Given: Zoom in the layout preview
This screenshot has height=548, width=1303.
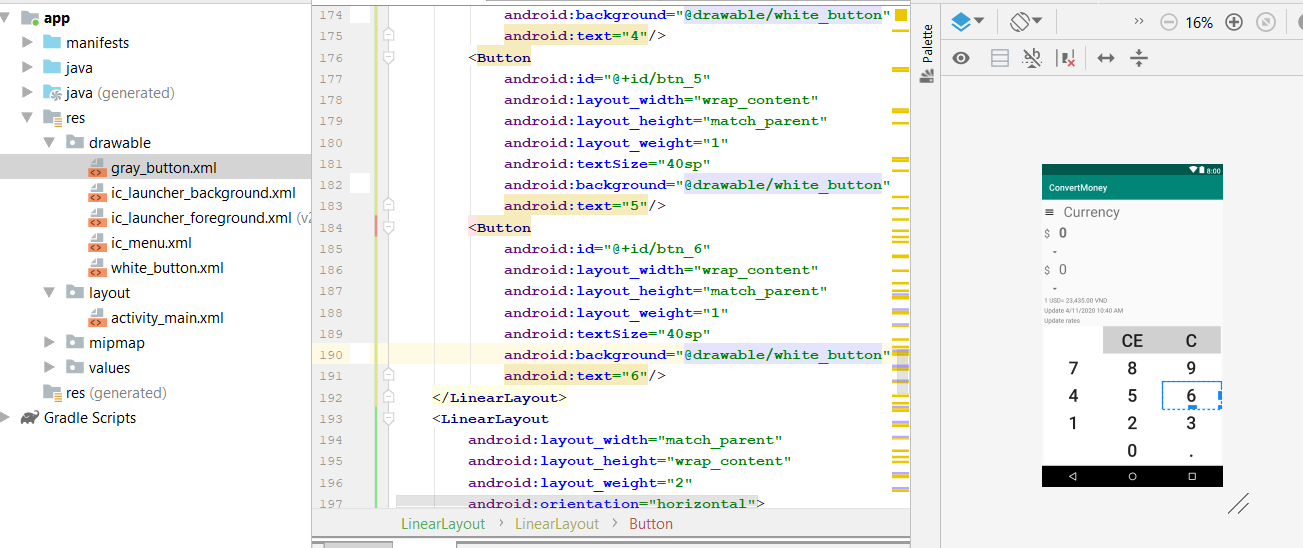Looking at the screenshot, I should point(1234,22).
